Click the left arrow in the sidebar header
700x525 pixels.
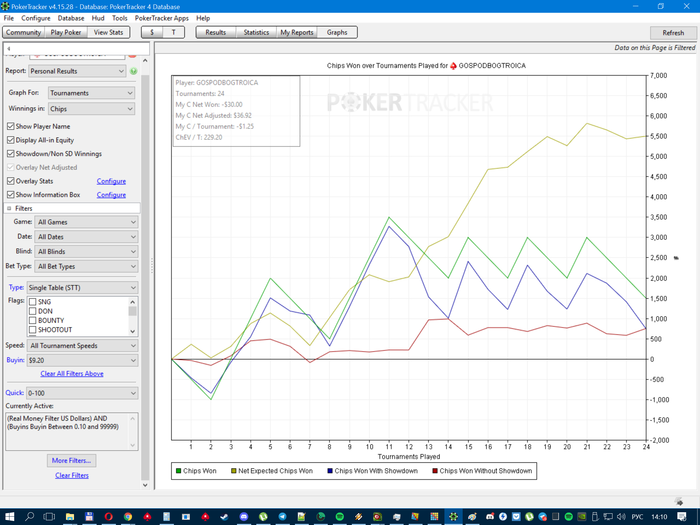point(8,49)
